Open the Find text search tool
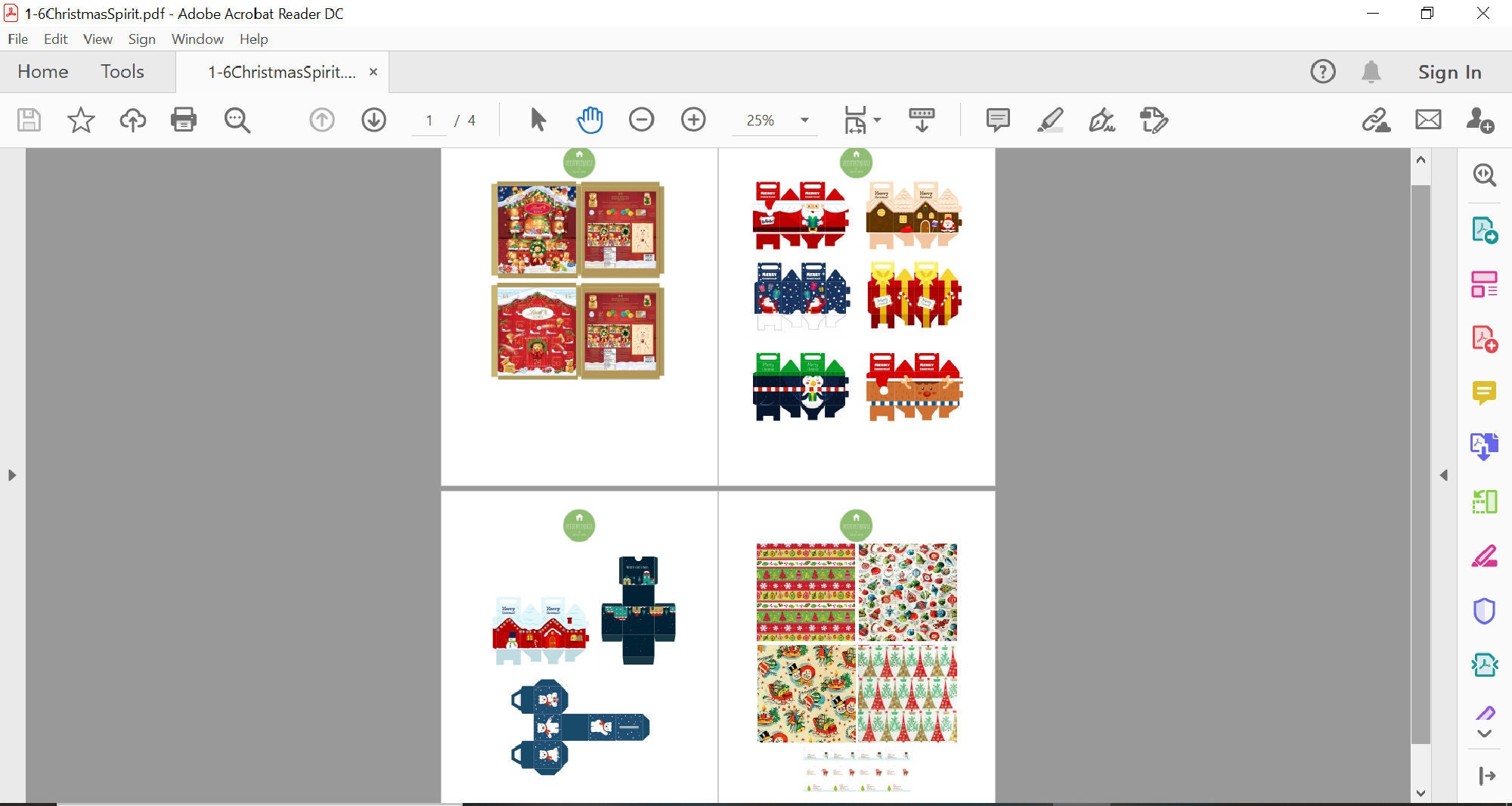1512x806 pixels. point(237,120)
